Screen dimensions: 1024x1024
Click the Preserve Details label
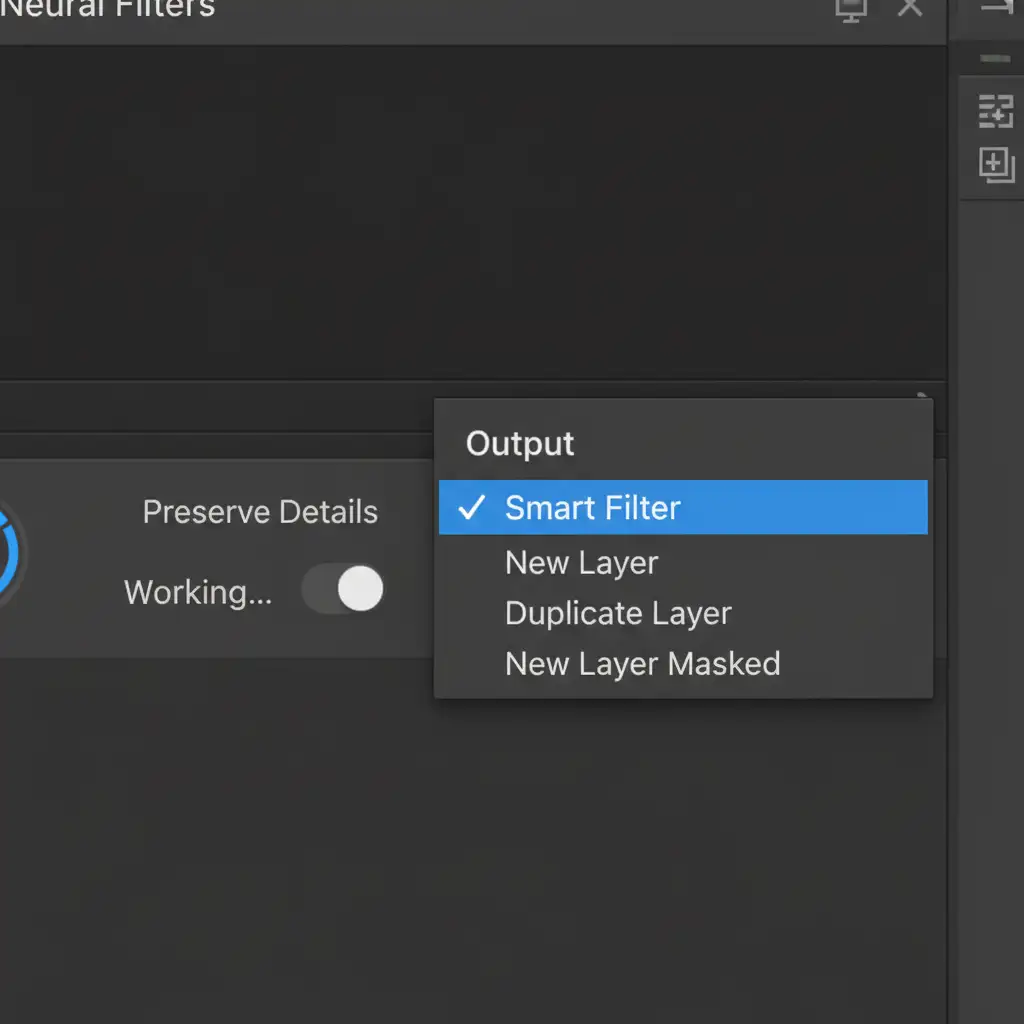click(x=260, y=512)
